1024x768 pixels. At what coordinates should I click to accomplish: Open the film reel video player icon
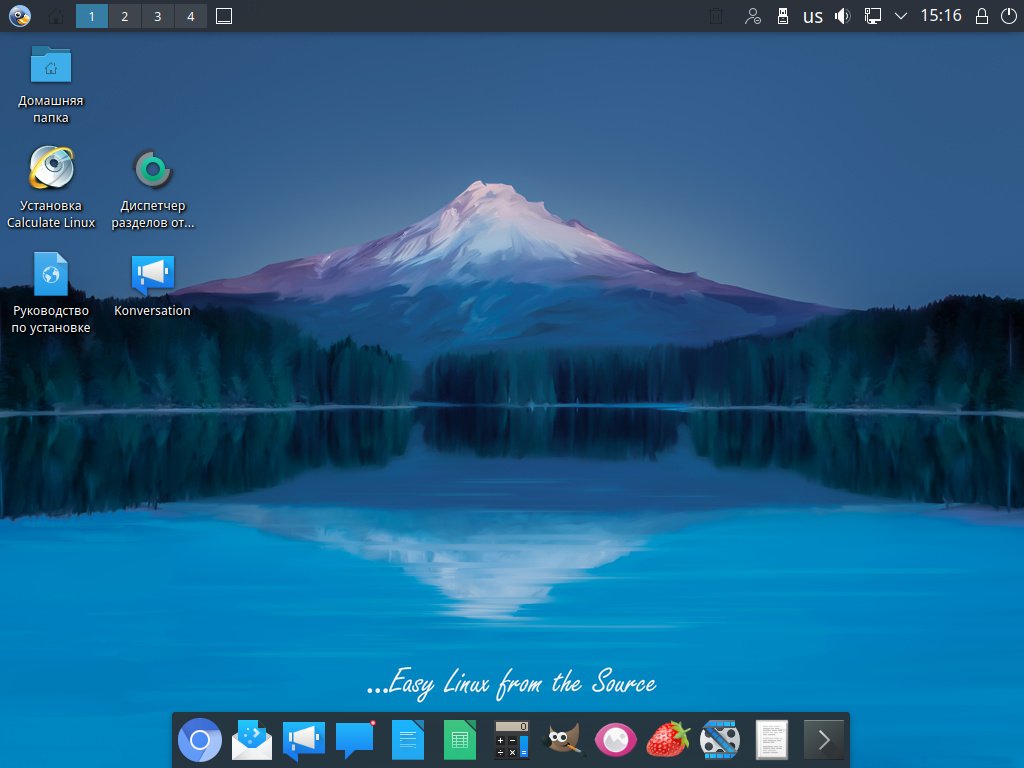[720, 740]
